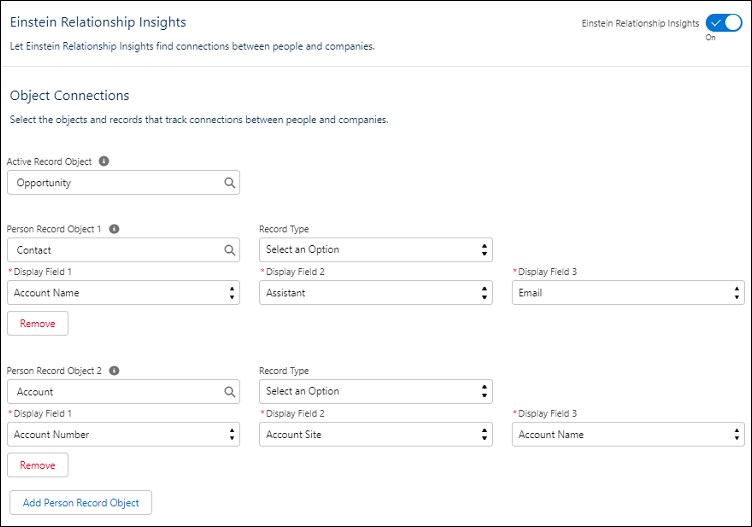Remove Person Record Object 2 (Account)

(38, 465)
